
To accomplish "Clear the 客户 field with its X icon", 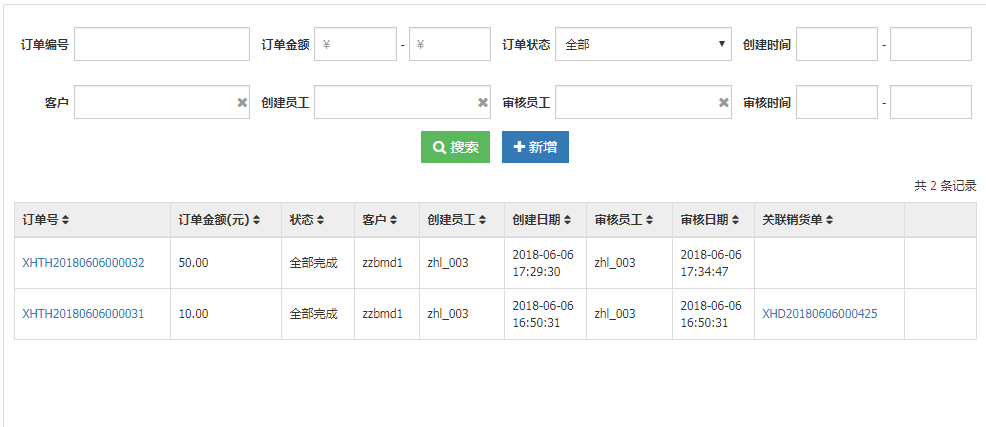I will point(242,103).
